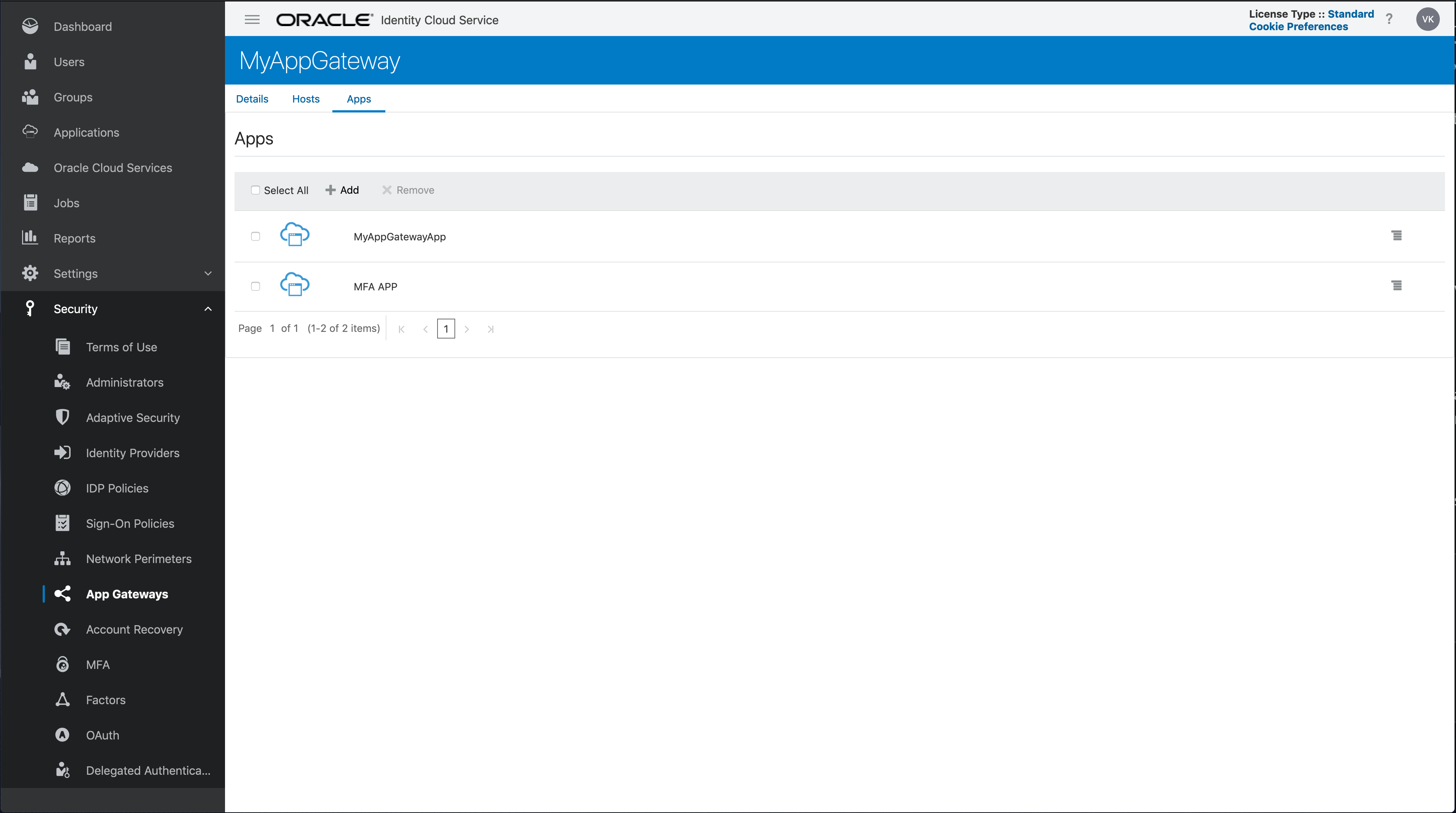Viewport: 1456px width, 813px height.
Task: Switch to the Details tab
Action: tap(252, 99)
